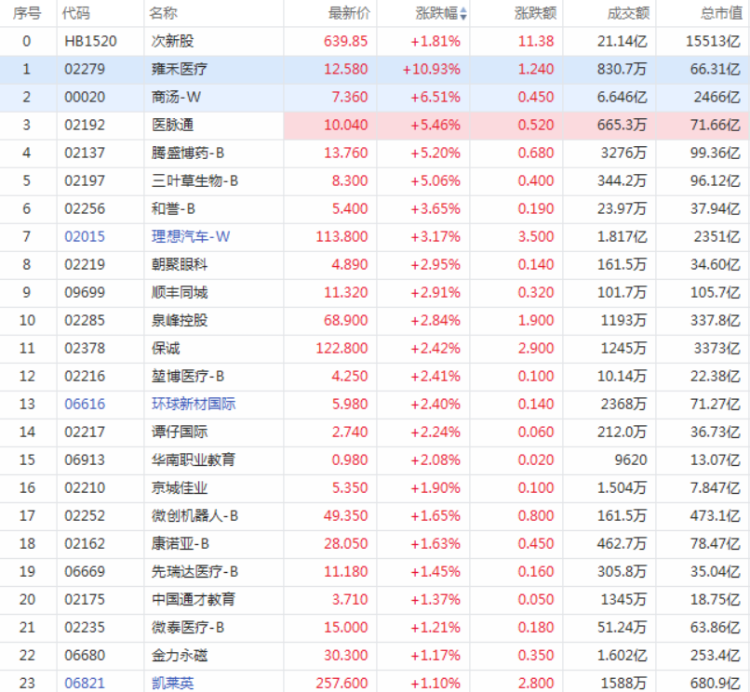Screen dimensions: 750x692
Task: Click the market cap 15513亿
Action: 713,41
